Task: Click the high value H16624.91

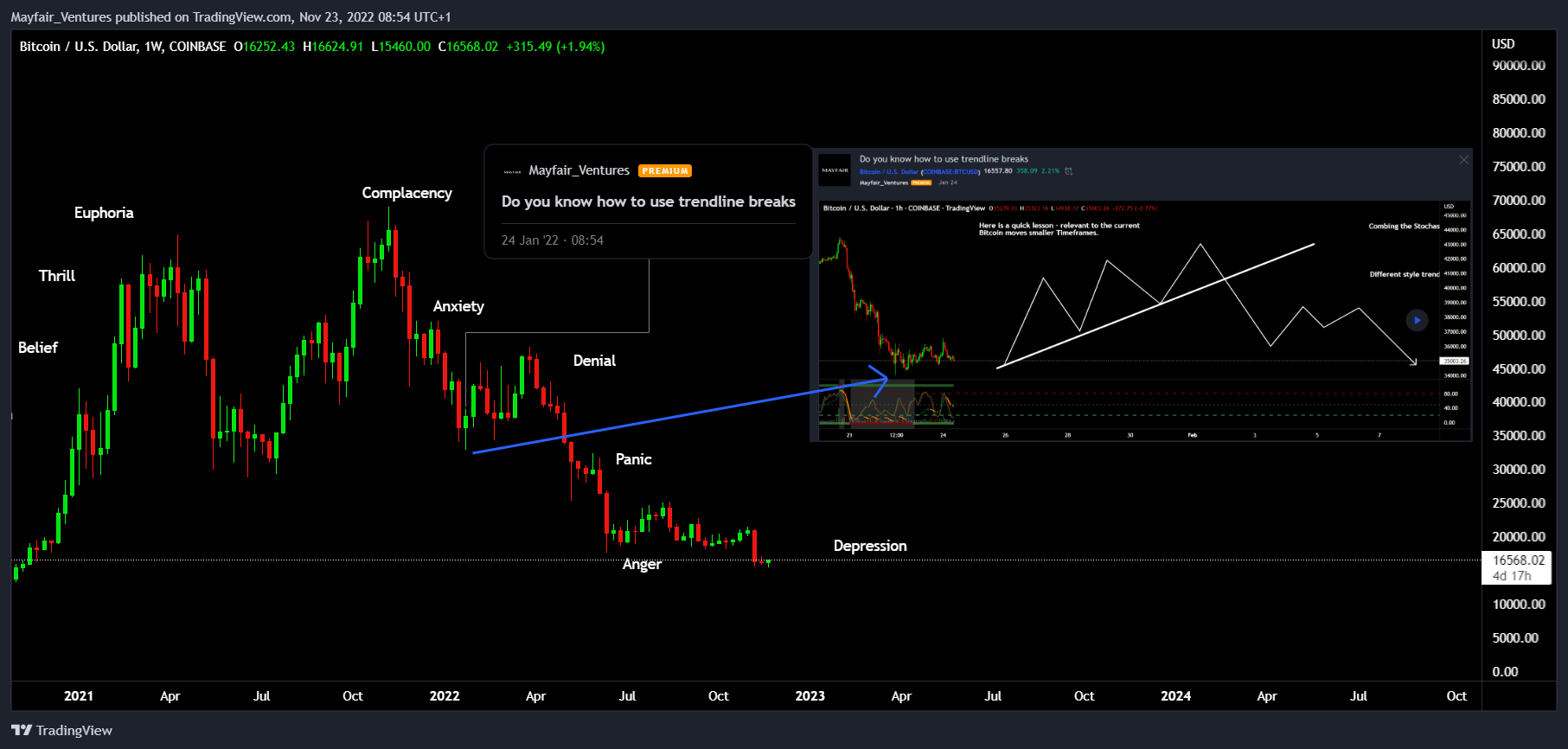Action: [x=333, y=47]
